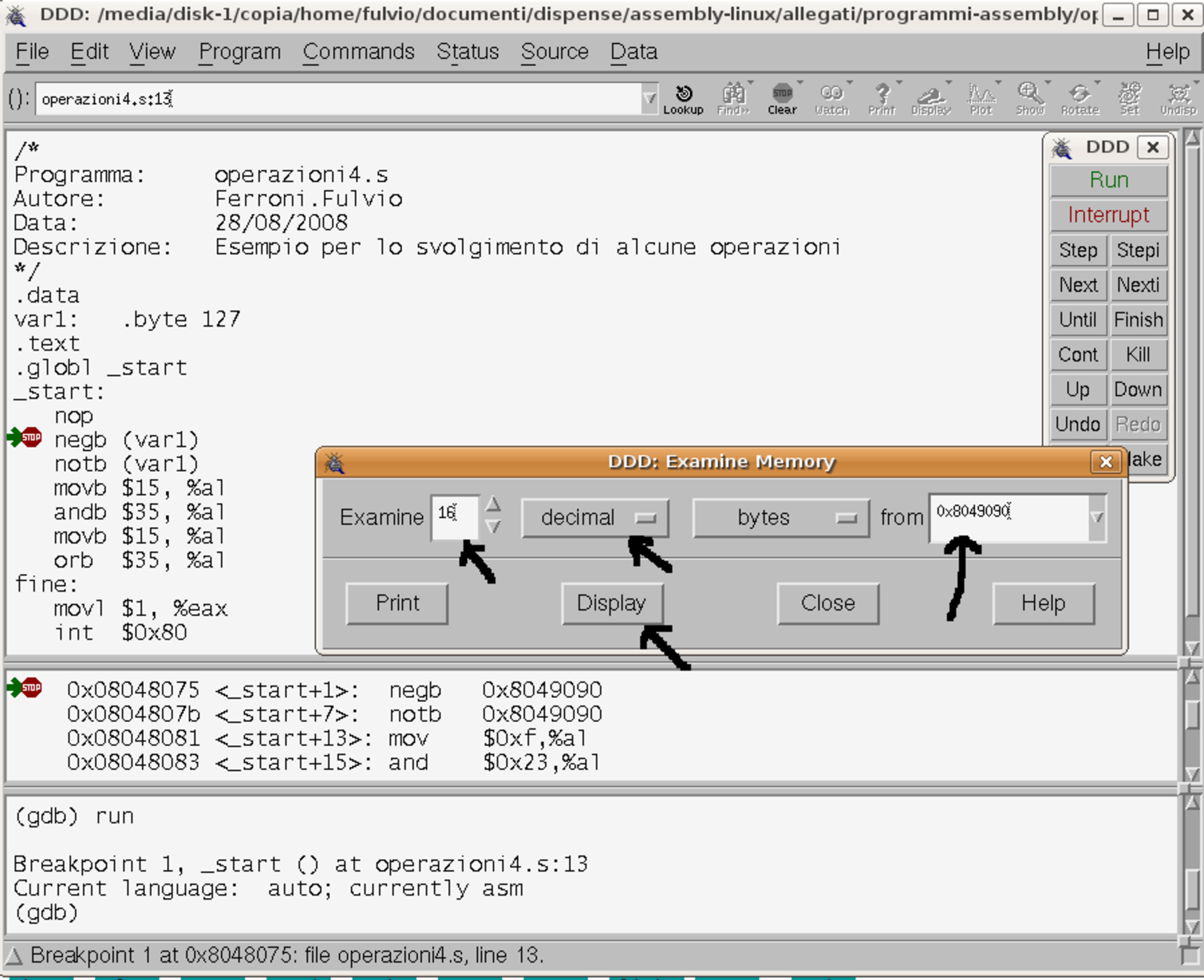Click the Lookup toolbar icon
The image size is (1204, 980).
[x=683, y=99]
